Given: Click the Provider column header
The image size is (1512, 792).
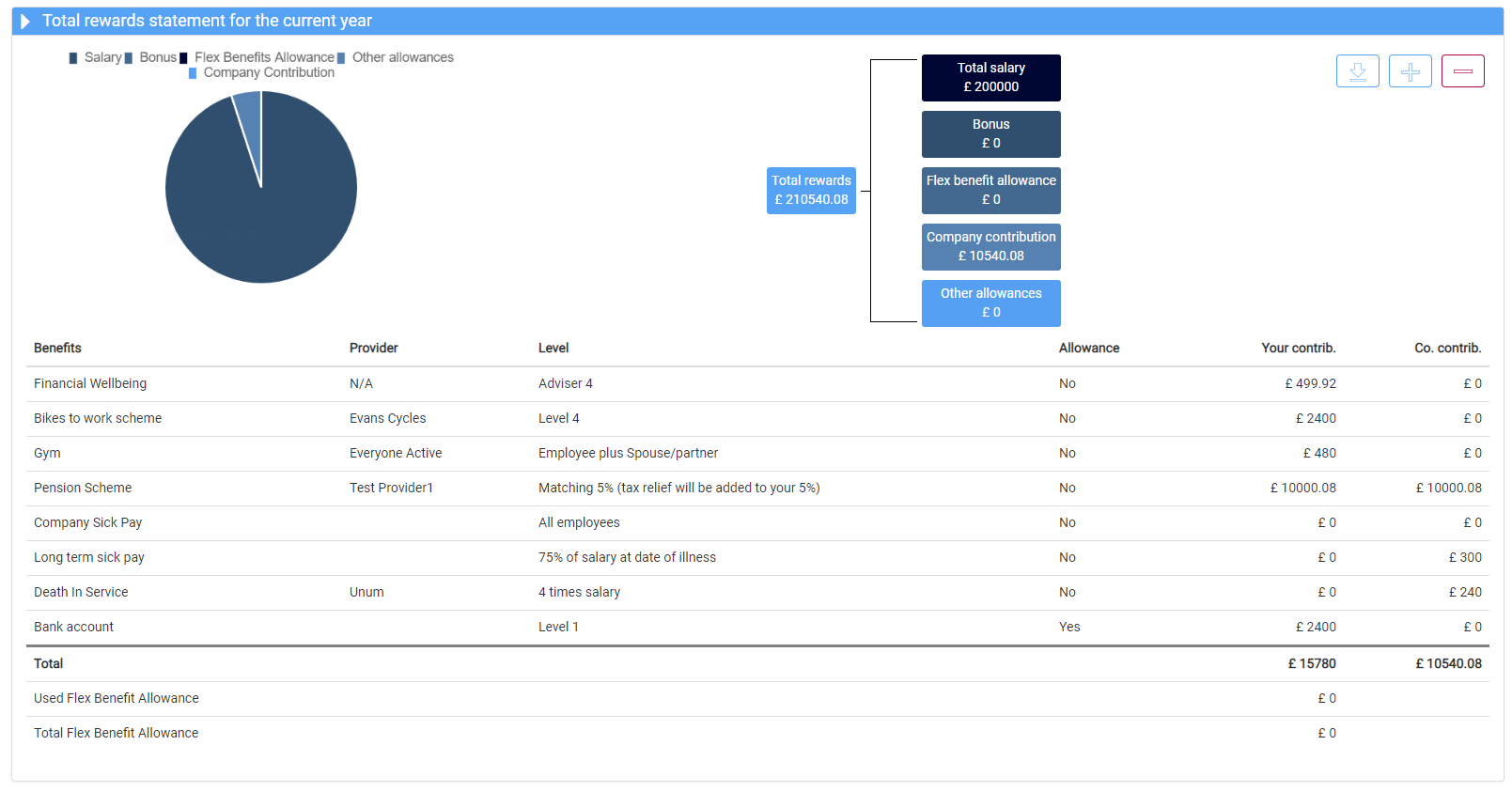Looking at the screenshot, I should [x=373, y=348].
